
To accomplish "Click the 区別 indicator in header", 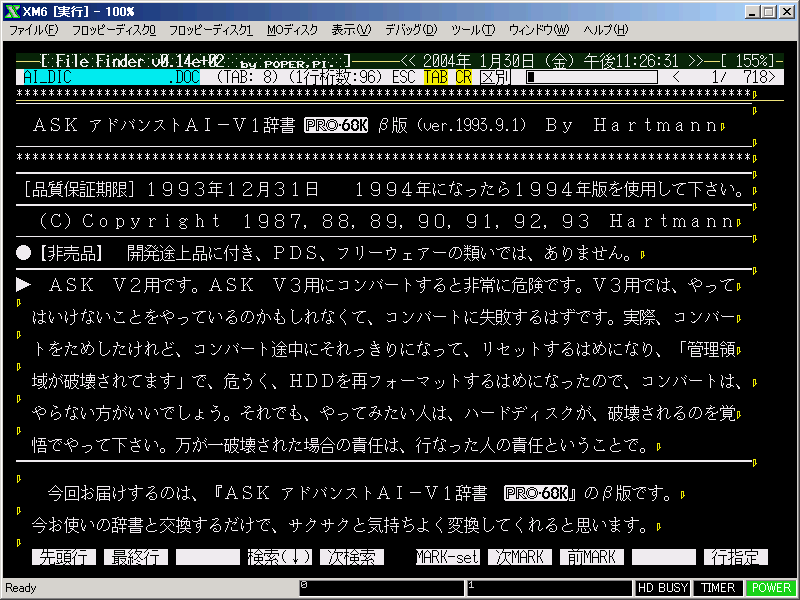I will [495, 77].
